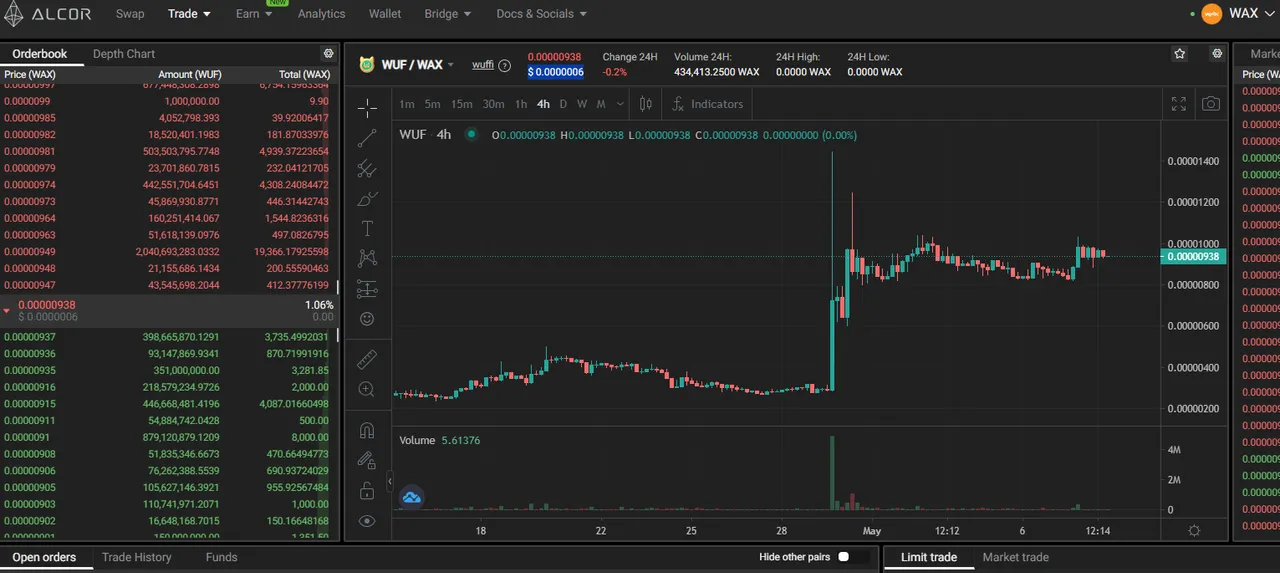Select the zoom in tool
The height and width of the screenshot is (573, 1280).
[x=367, y=389]
